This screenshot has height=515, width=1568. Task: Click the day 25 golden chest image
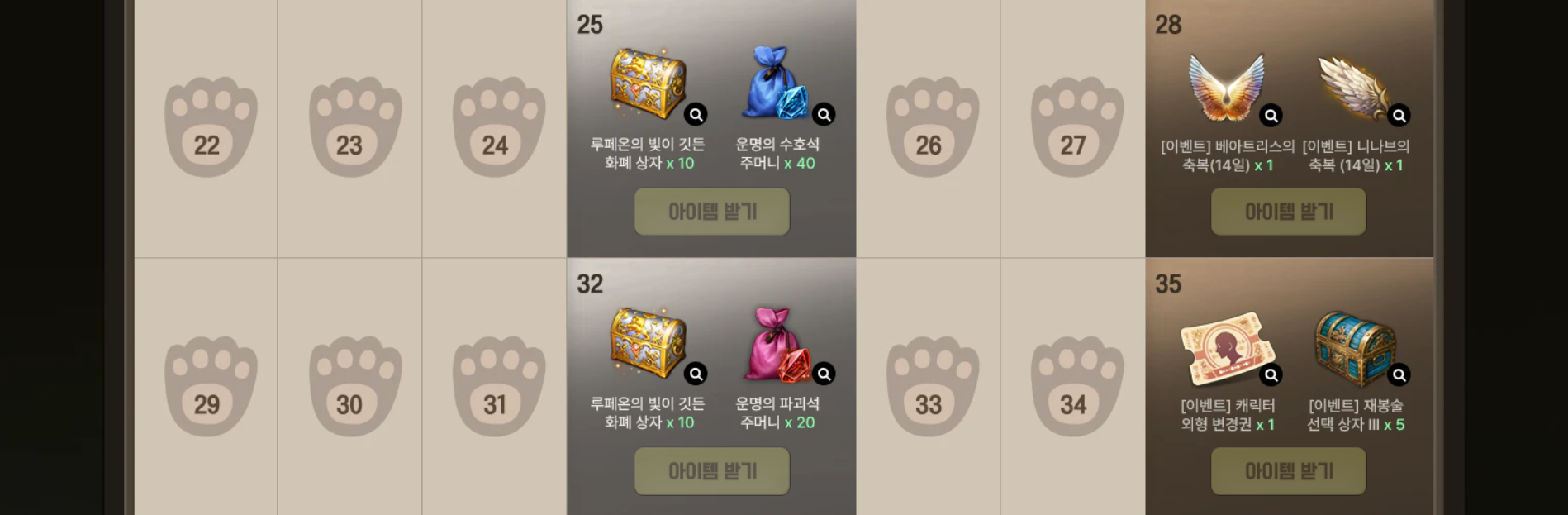click(x=648, y=84)
